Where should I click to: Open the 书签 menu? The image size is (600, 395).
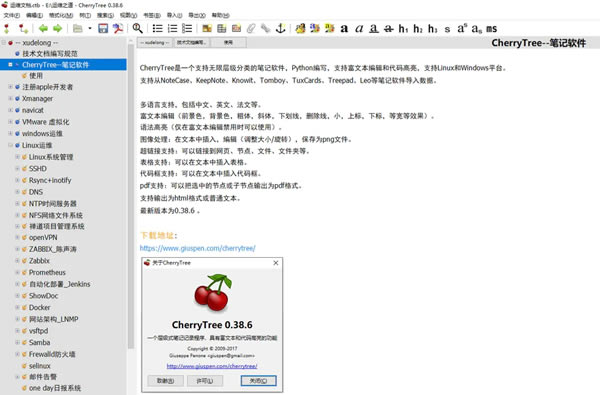pos(152,15)
